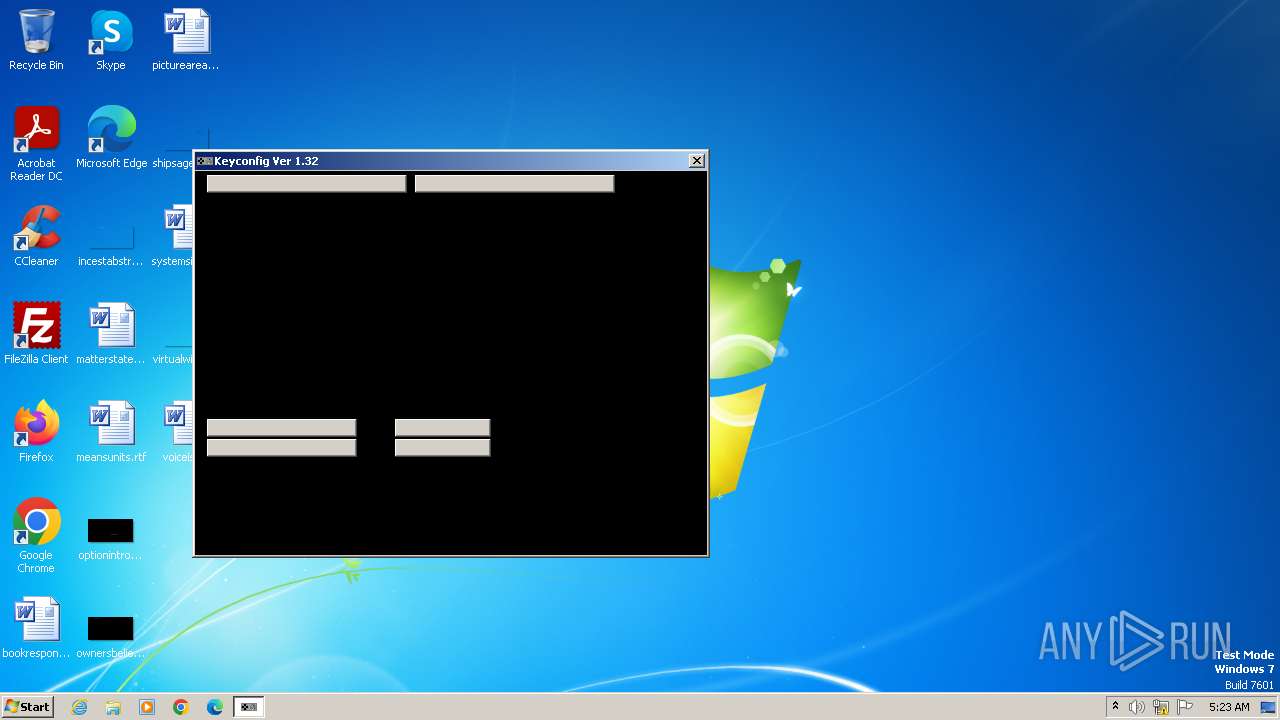
Task: Launch Windows Media Player from the taskbar
Action: point(147,707)
